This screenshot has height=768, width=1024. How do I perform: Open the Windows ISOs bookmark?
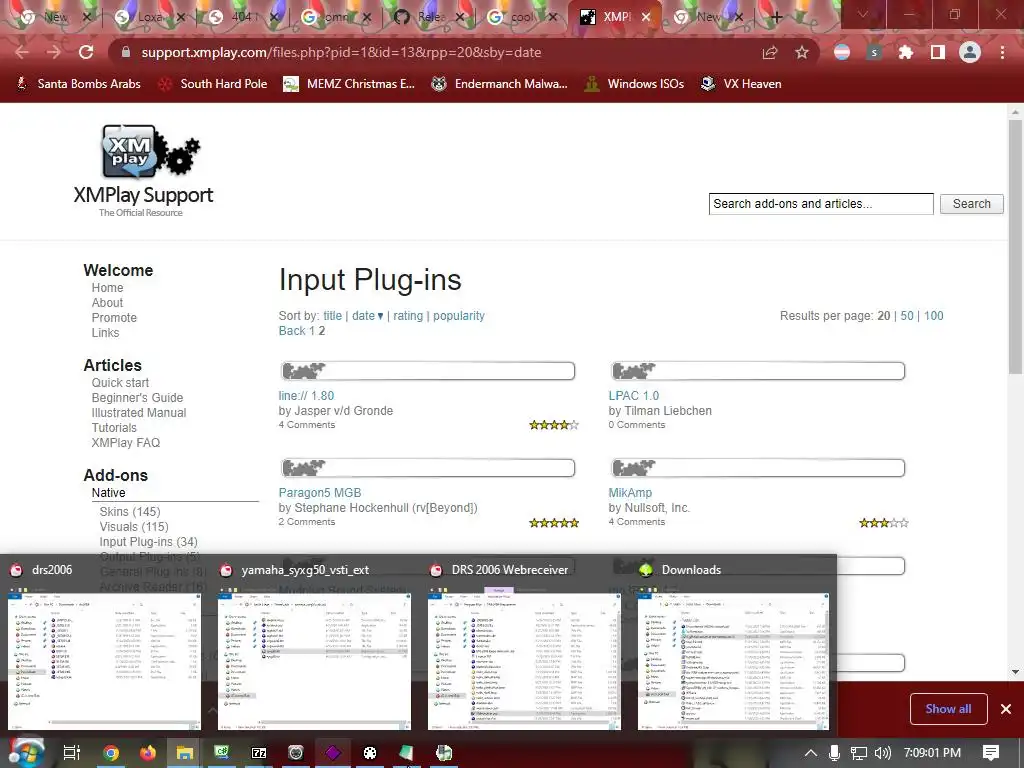634,84
